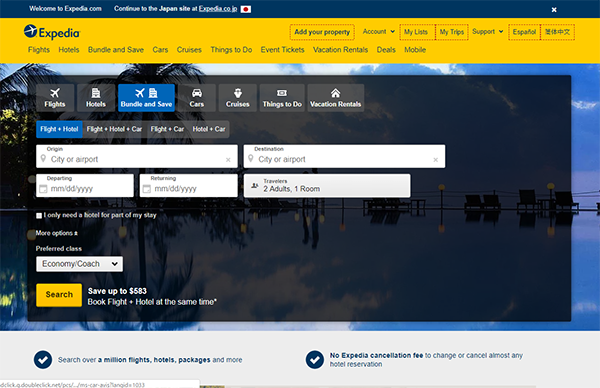Click Add your property button
Viewport: 600px width, 388px height.
322,32
